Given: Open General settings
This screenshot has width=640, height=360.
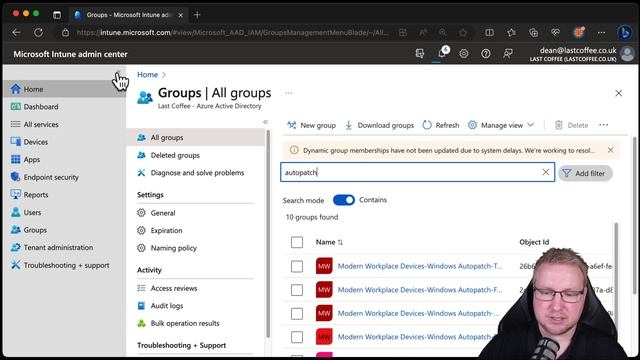Looking at the screenshot, I should [163, 213].
